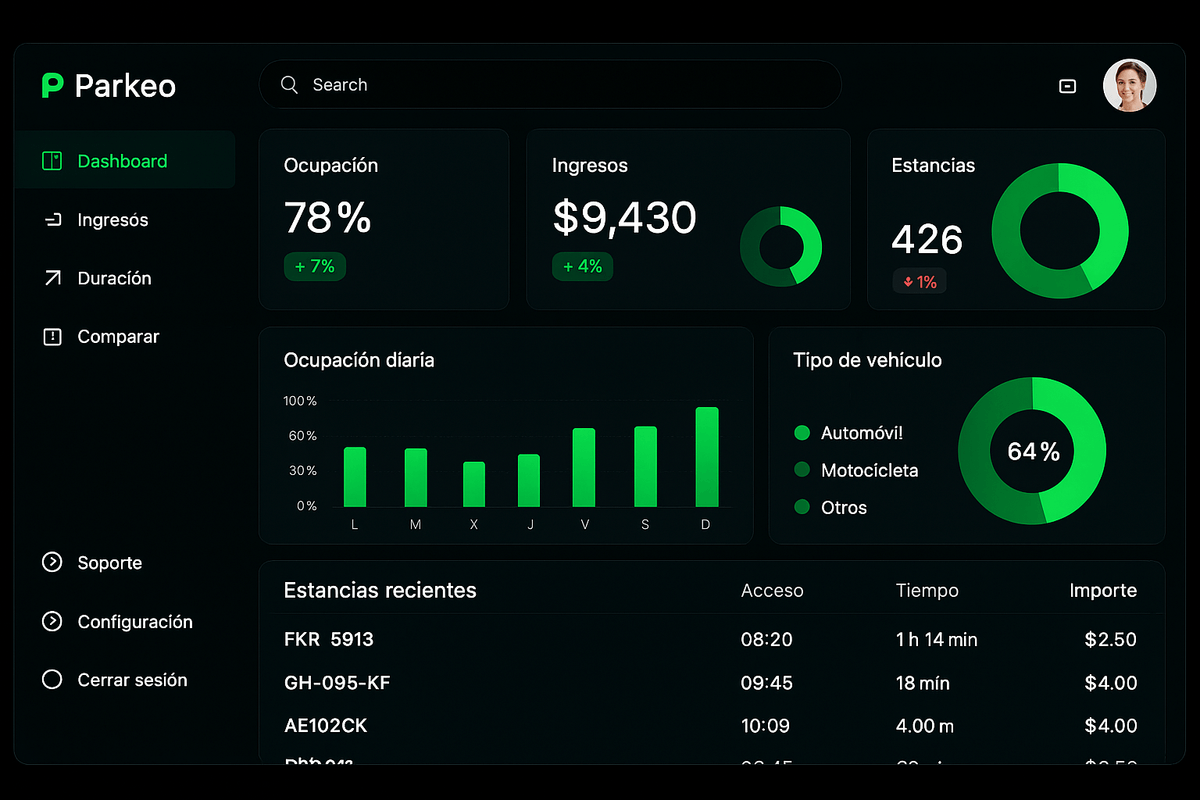Screen dimensions: 1200x800
Task: Open Soporte from the sidebar menu
Action: click(110, 562)
